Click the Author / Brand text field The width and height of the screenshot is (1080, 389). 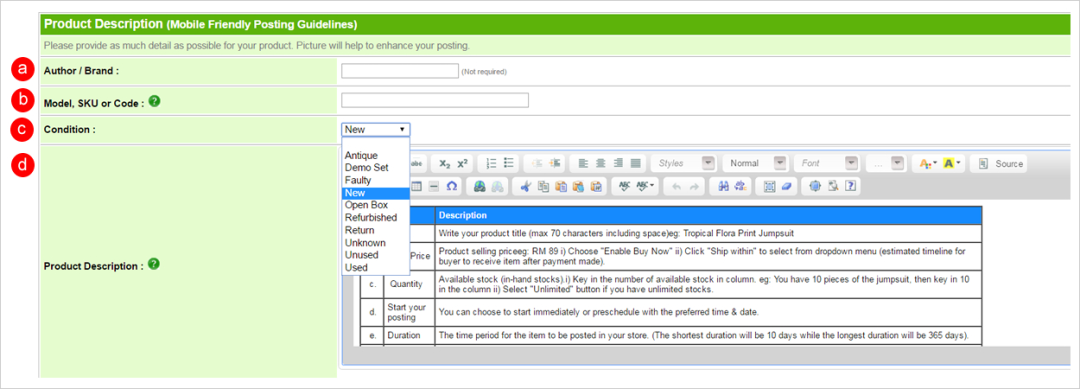[x=399, y=71]
